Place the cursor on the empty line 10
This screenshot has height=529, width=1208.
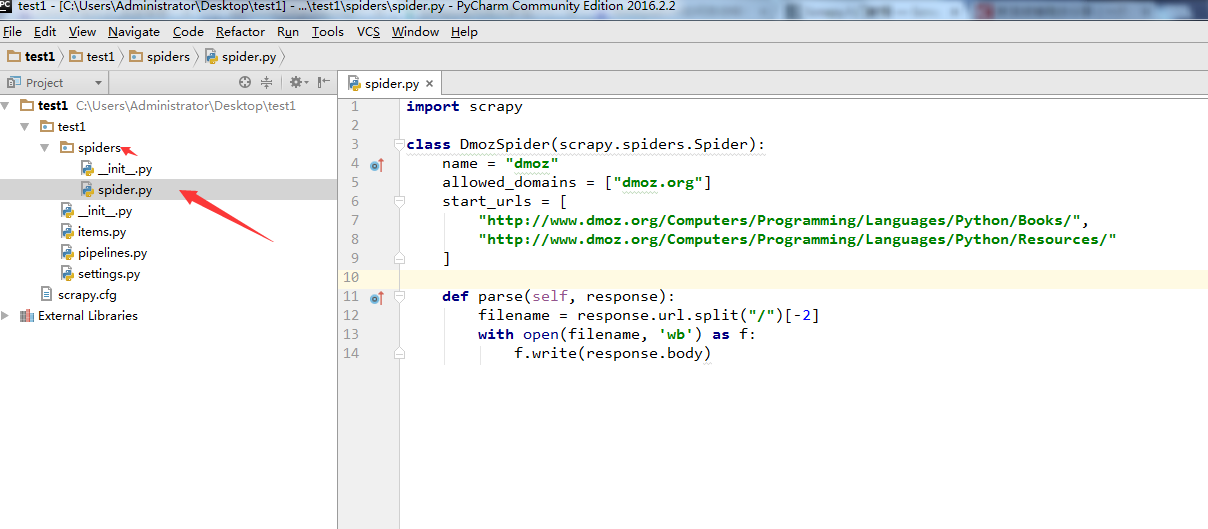point(803,277)
